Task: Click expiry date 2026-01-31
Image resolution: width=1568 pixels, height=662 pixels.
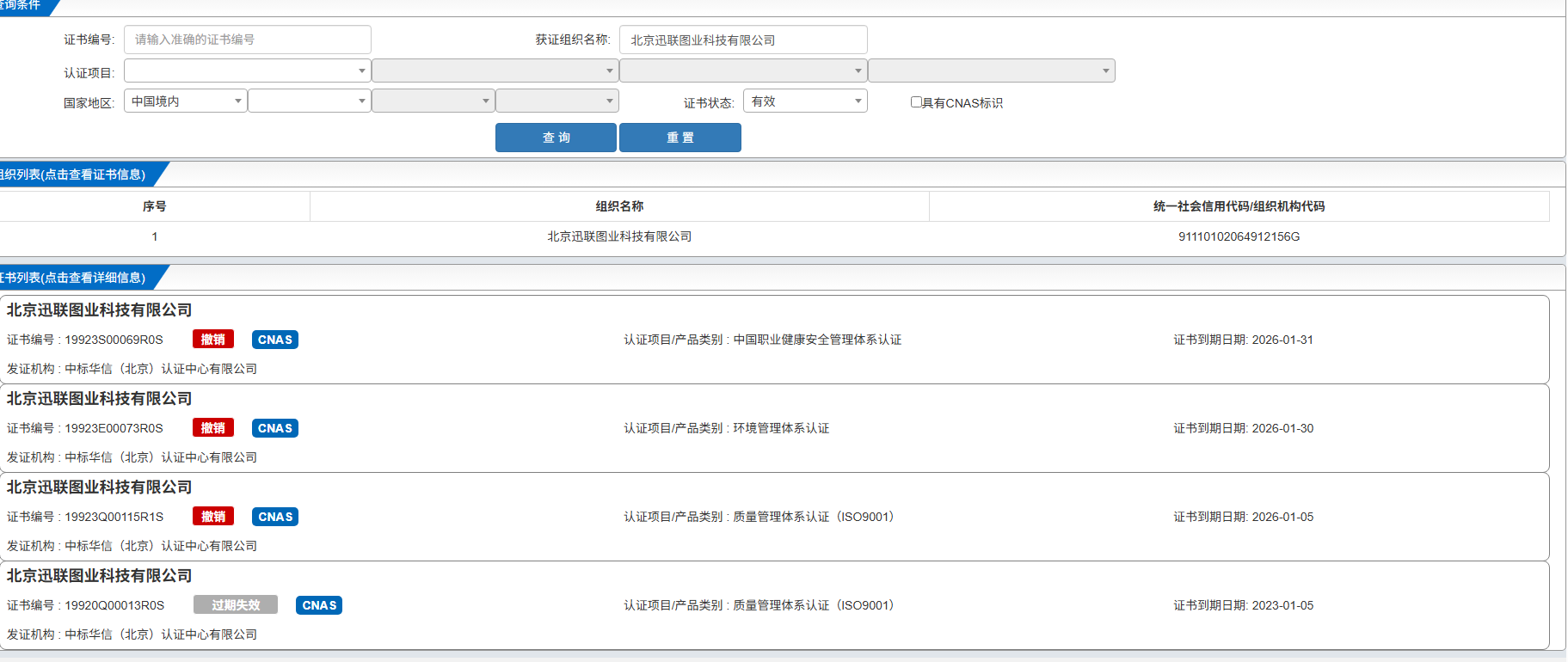Action: (1282, 340)
